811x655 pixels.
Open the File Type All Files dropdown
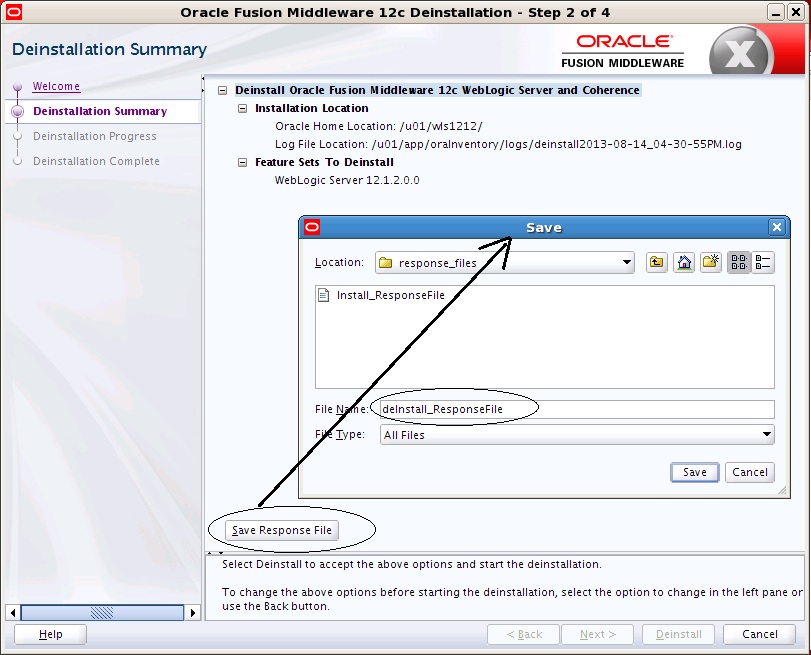click(577, 435)
